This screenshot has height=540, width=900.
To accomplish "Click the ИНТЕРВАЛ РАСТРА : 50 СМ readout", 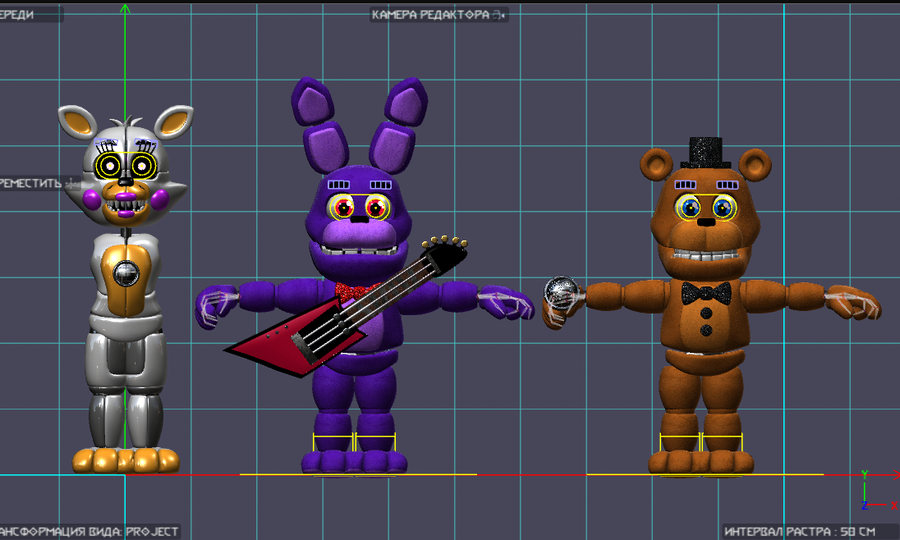I will (800, 531).
